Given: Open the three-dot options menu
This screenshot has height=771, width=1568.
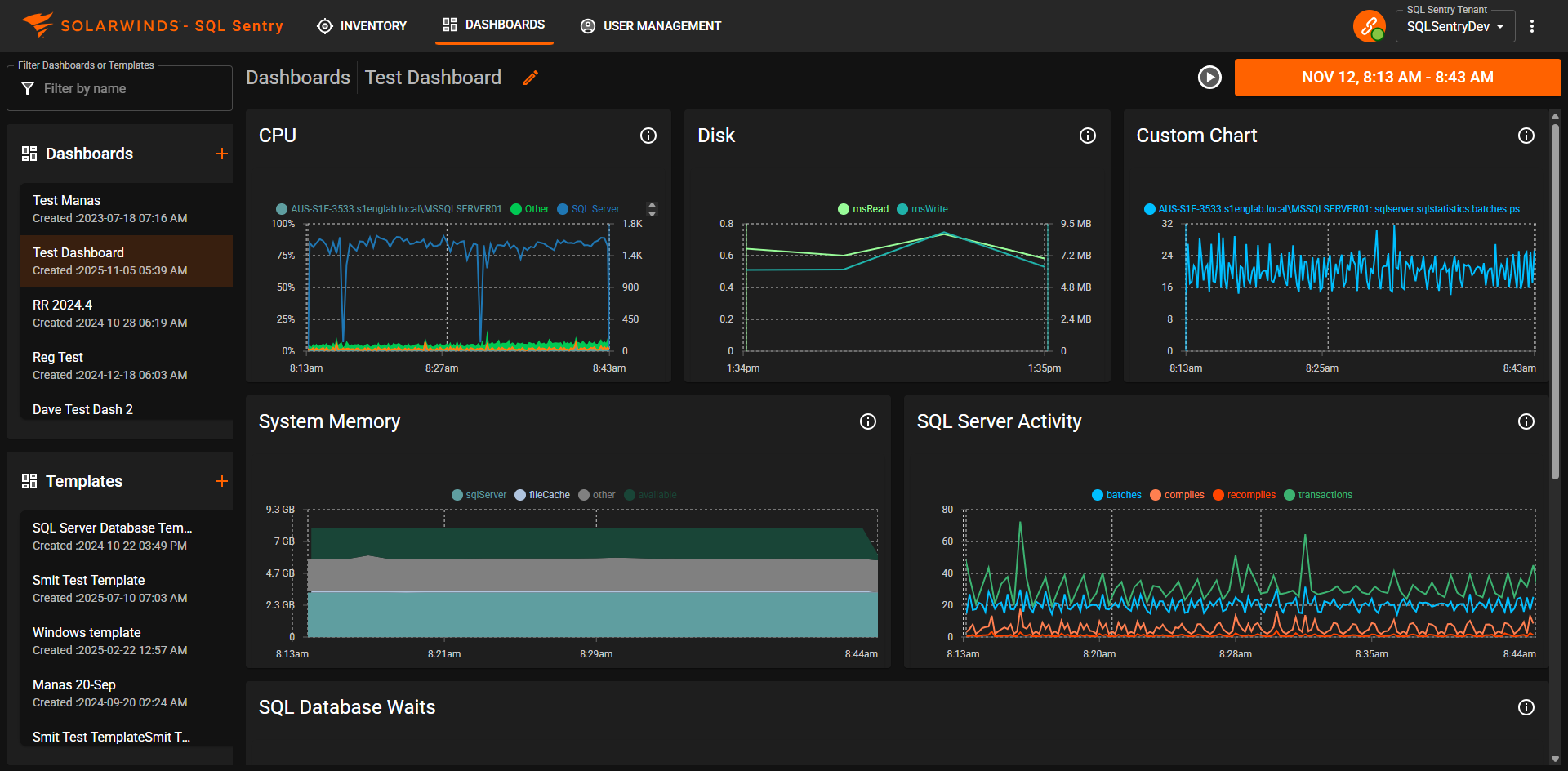Looking at the screenshot, I should coord(1532,26).
